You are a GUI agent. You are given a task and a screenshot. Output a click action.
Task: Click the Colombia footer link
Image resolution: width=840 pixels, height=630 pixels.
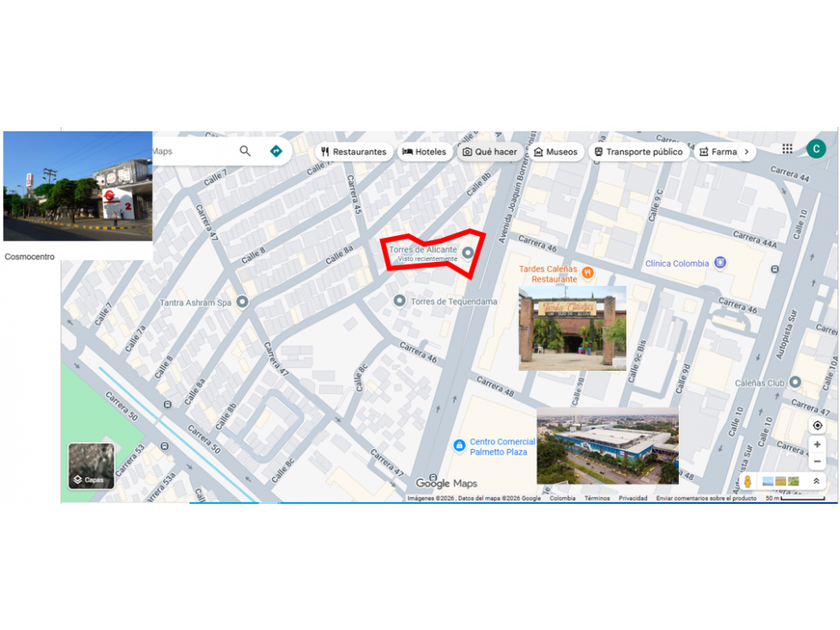pyautogui.click(x=562, y=498)
